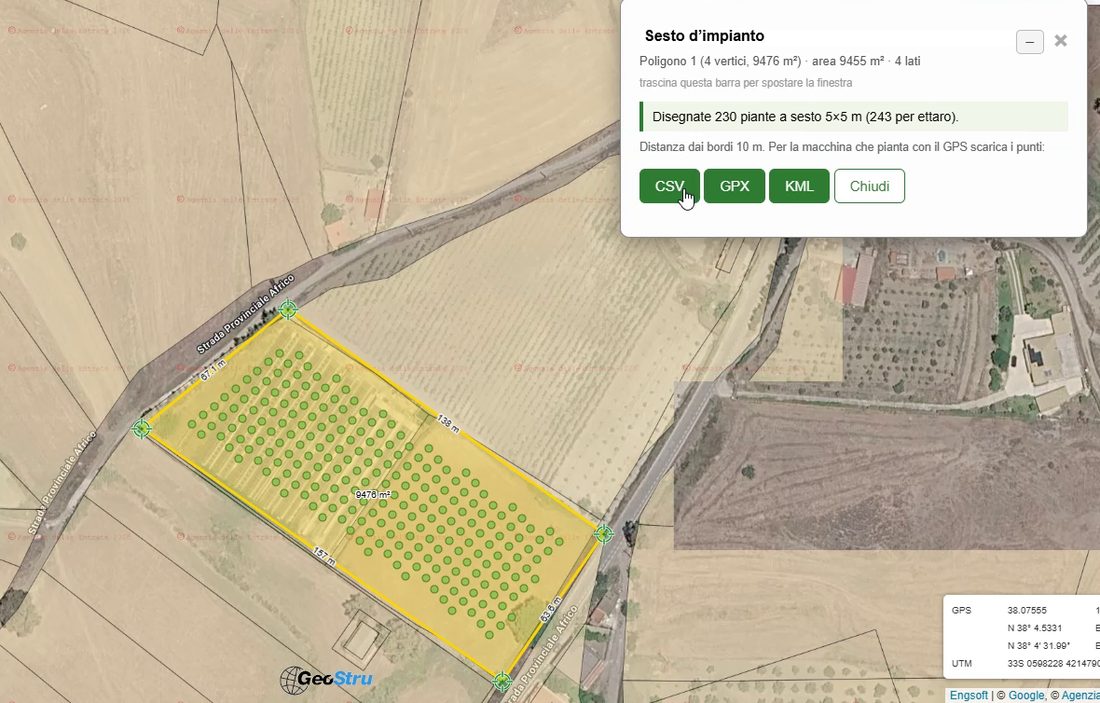Close the Sesto d'impianto panel with X
This screenshot has width=1100, height=703.
tap(1061, 41)
